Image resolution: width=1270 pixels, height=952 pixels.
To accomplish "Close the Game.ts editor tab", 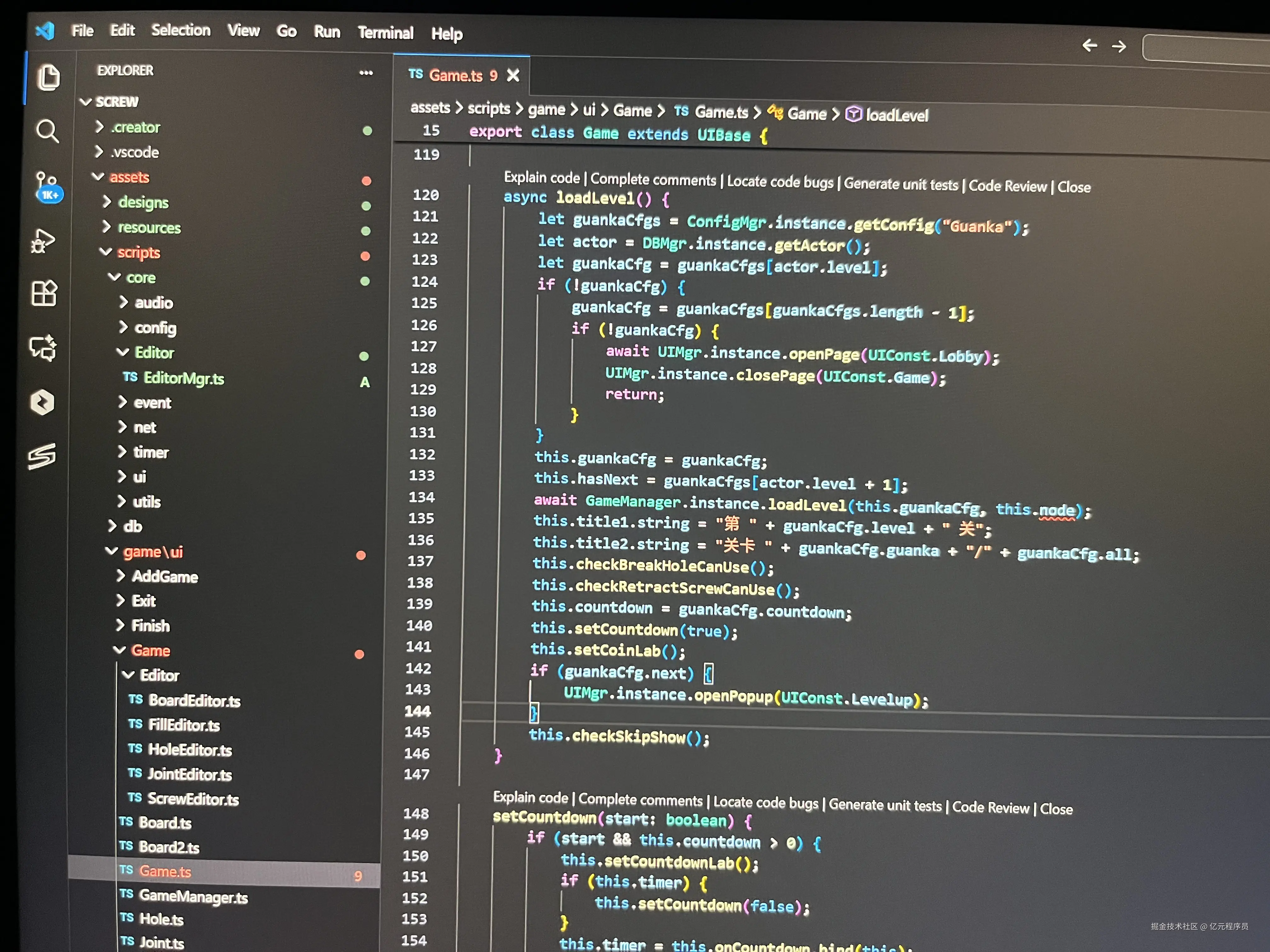I will coord(513,76).
